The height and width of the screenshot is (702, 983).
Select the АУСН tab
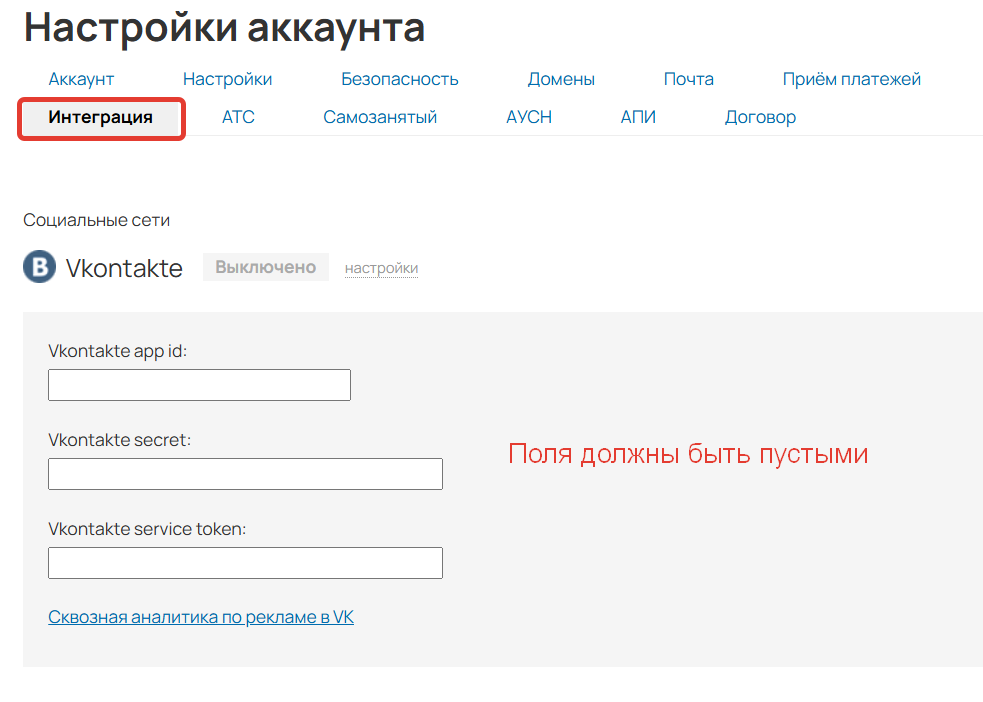point(528,117)
